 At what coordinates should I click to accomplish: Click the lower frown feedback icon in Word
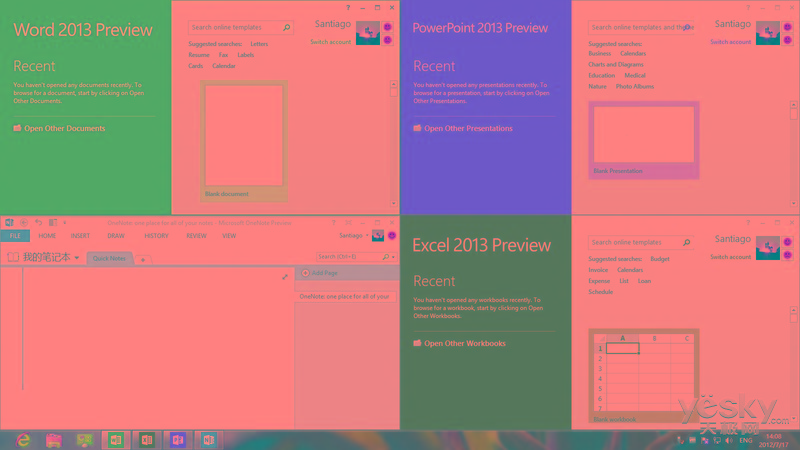[388, 40]
